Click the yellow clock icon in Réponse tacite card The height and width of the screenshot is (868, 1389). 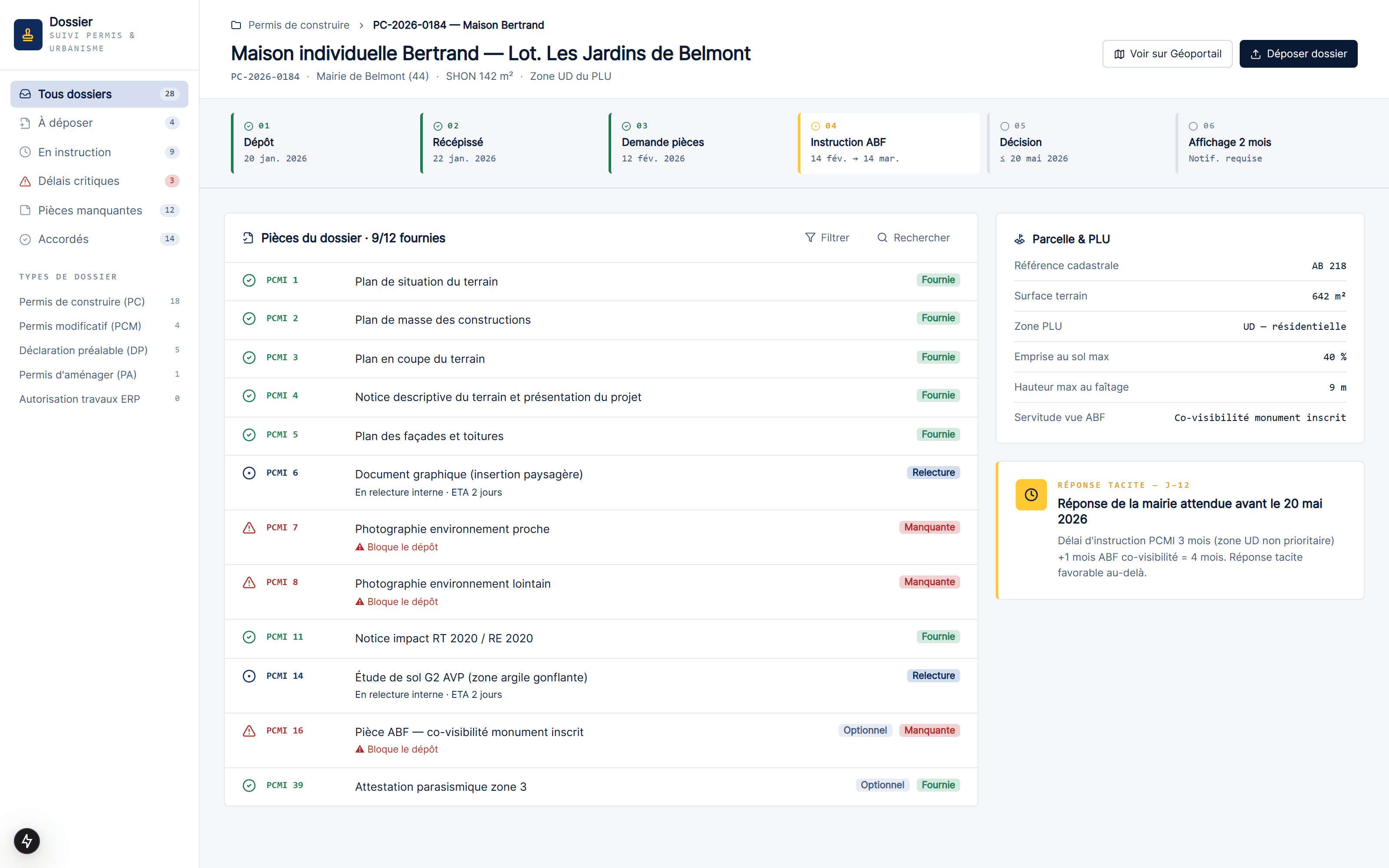1031,494
